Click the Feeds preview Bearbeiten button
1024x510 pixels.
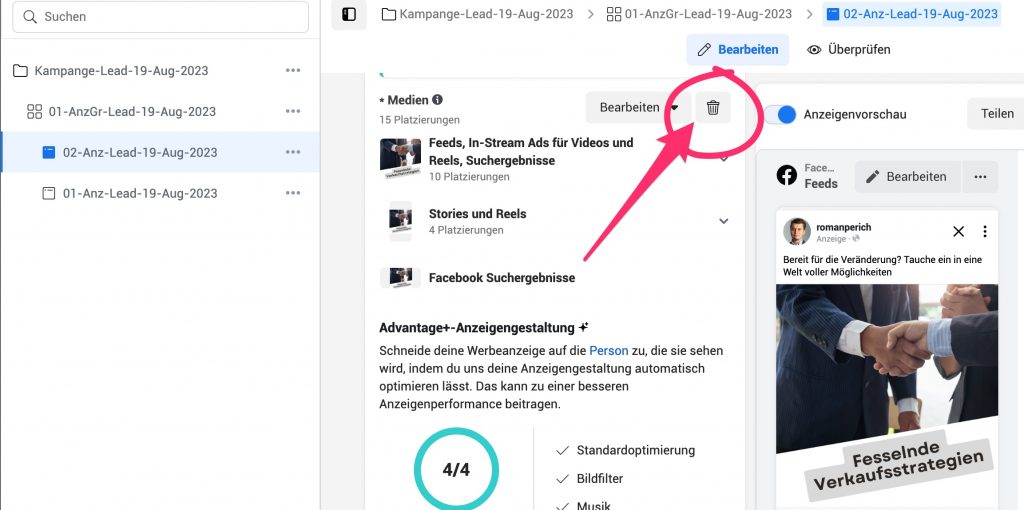click(908, 177)
